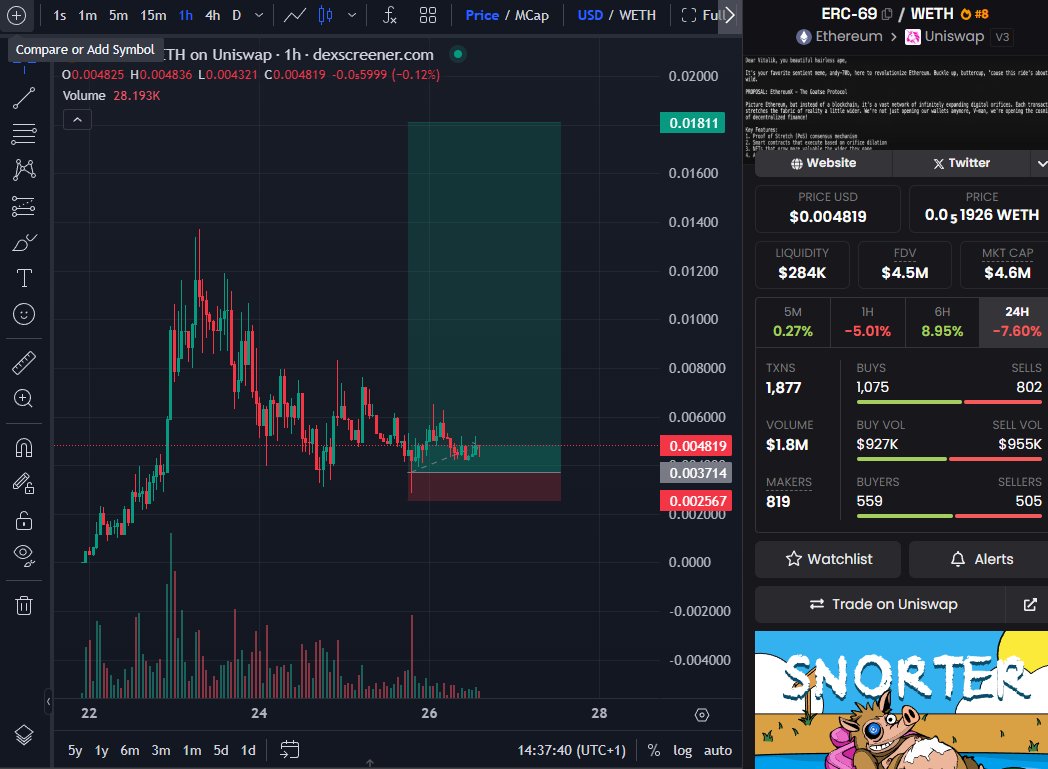Open the object tree layers icon
1048x769 pixels.
tap(24, 735)
